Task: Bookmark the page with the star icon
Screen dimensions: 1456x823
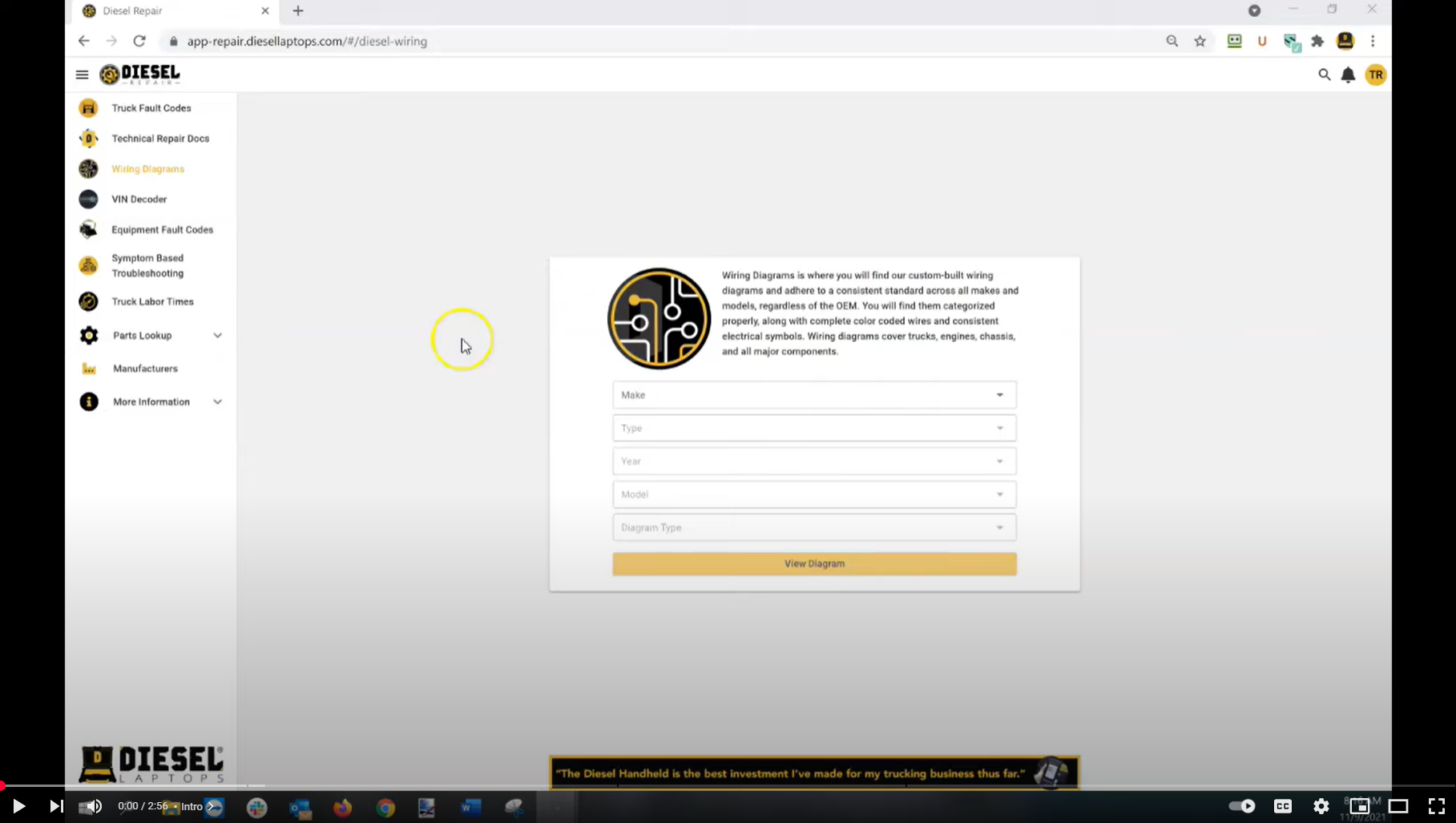Action: pos(1200,41)
